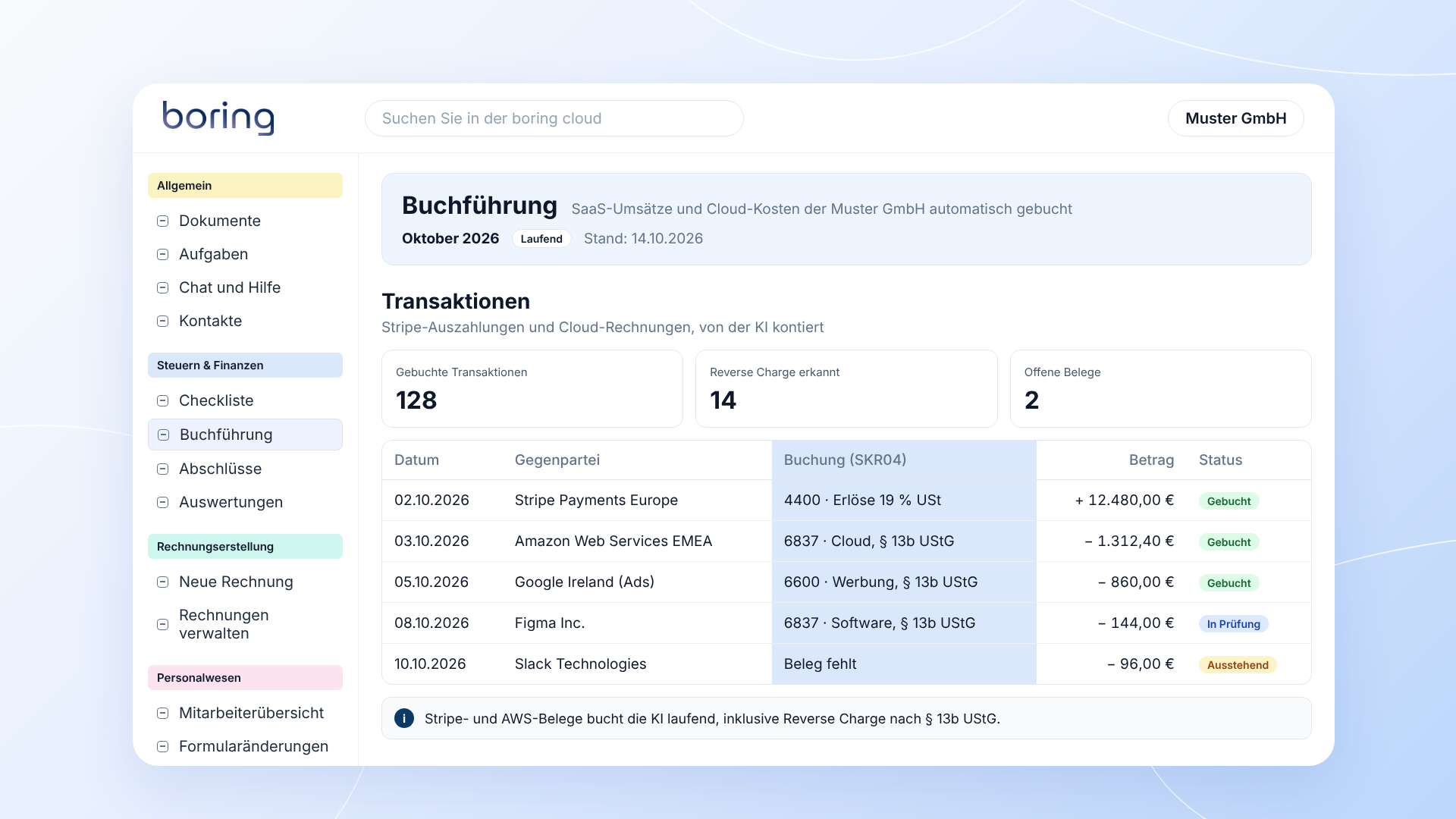Click the icon beside Checkliste
This screenshot has height=819, width=1456.
point(162,400)
